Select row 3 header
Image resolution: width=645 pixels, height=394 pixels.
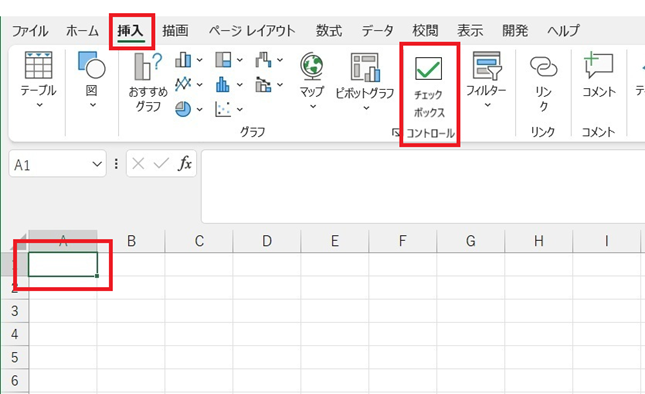[x=14, y=311]
